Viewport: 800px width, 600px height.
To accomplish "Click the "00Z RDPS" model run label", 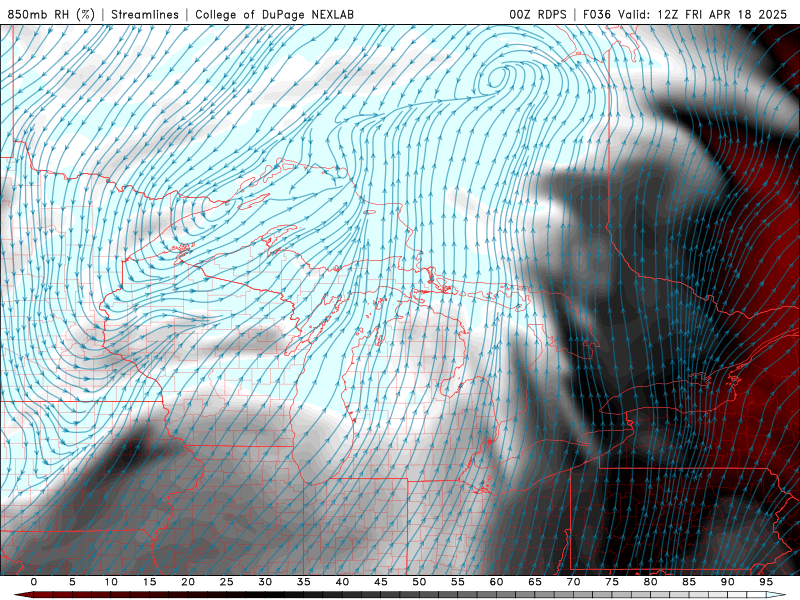I will point(538,14).
